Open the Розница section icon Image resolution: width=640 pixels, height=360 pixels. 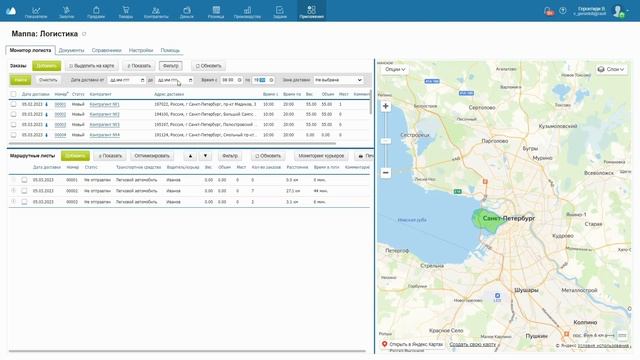coord(216,11)
